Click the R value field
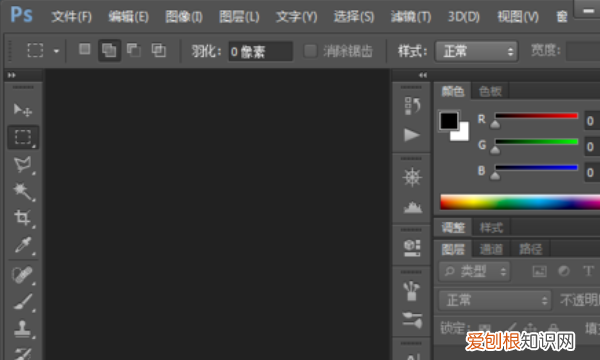The height and width of the screenshot is (360, 600). point(592,121)
